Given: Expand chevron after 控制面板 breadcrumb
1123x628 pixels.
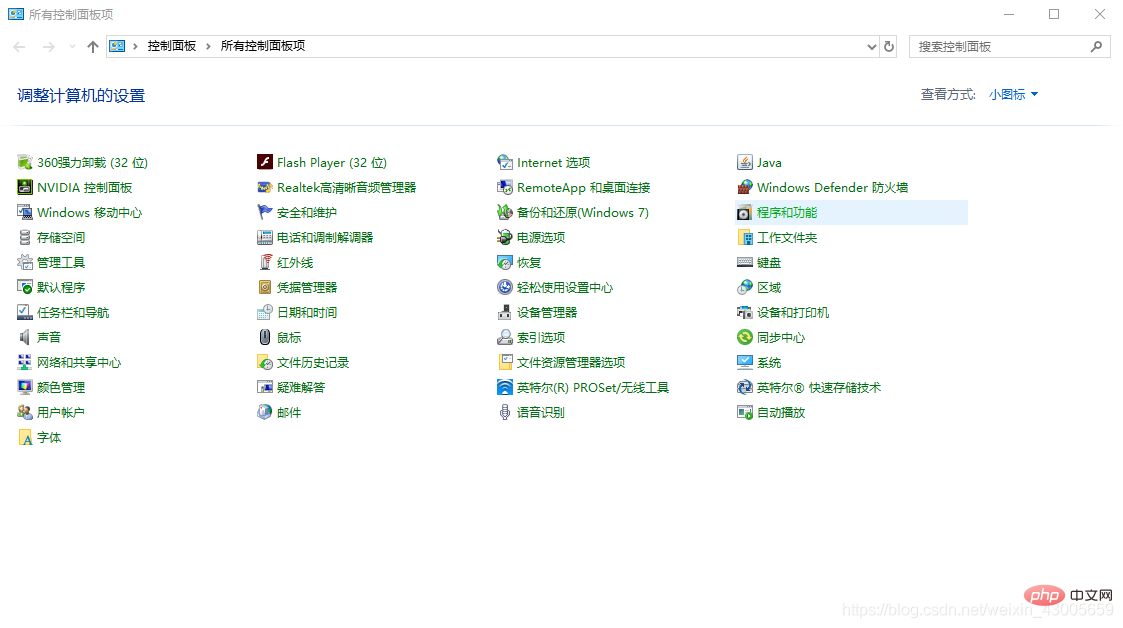Looking at the screenshot, I should [208, 47].
